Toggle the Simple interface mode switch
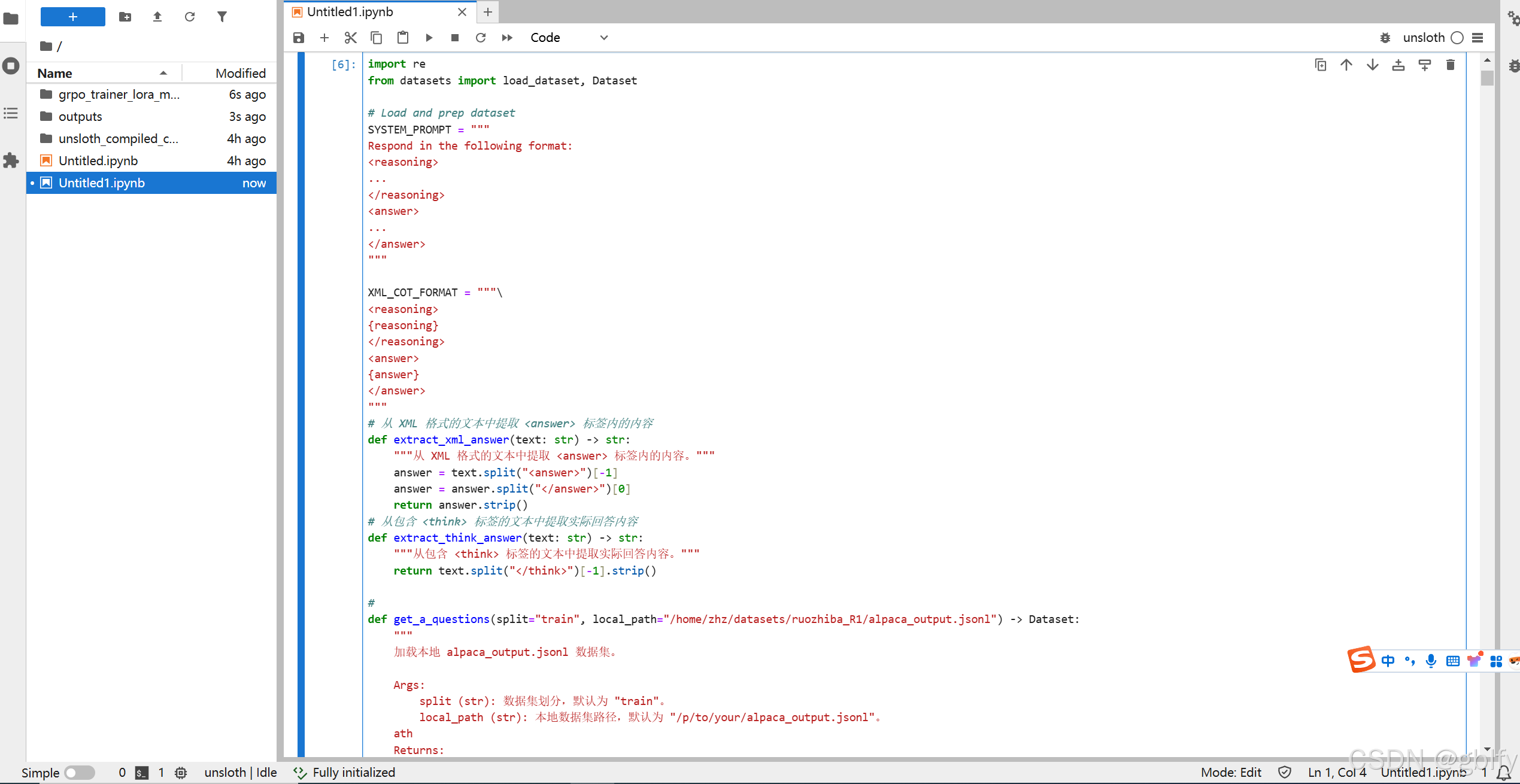Screen dimensions: 1520x784 click(80, 773)
